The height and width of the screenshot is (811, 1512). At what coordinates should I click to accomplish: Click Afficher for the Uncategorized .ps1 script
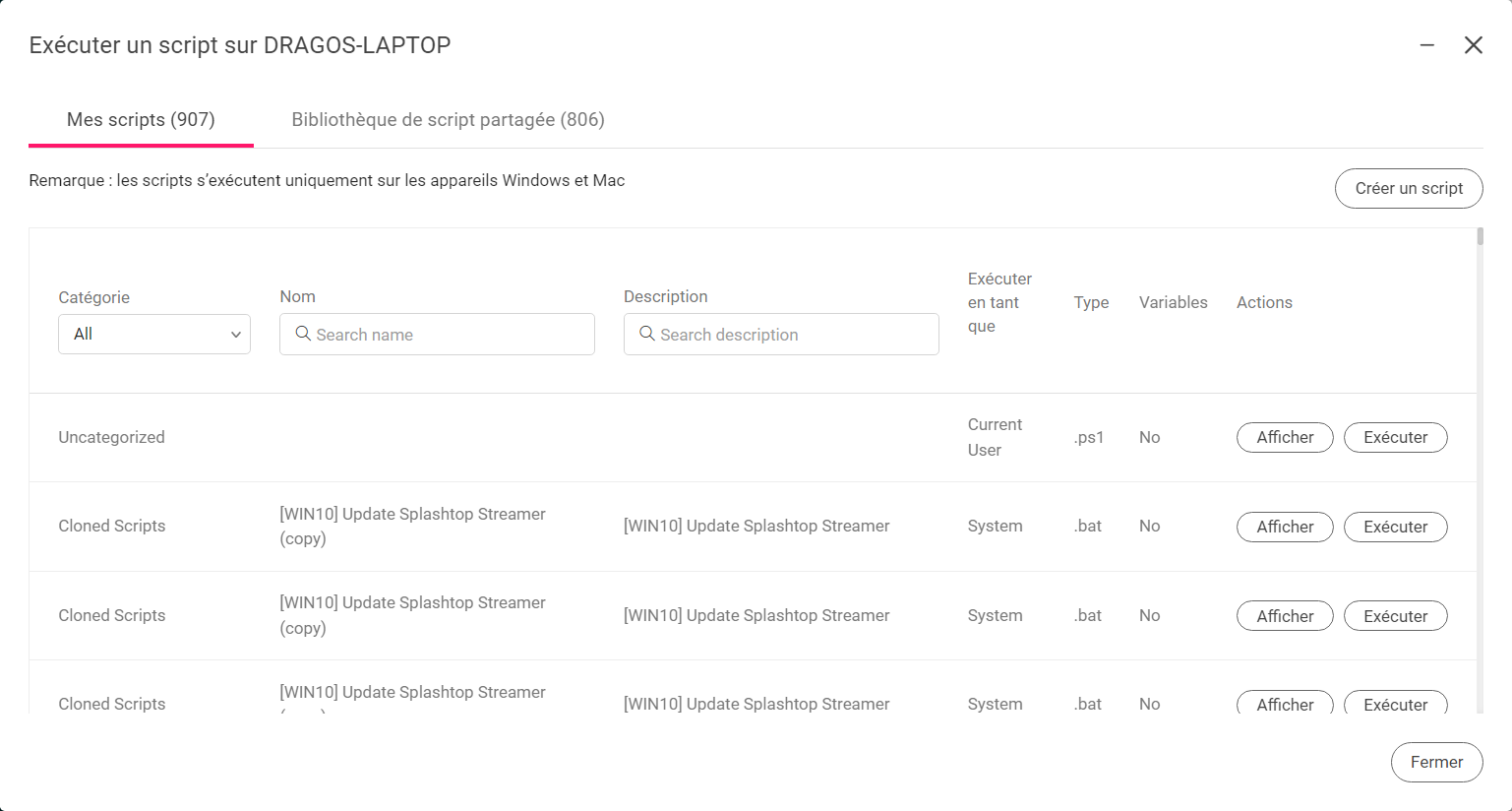coord(1285,437)
